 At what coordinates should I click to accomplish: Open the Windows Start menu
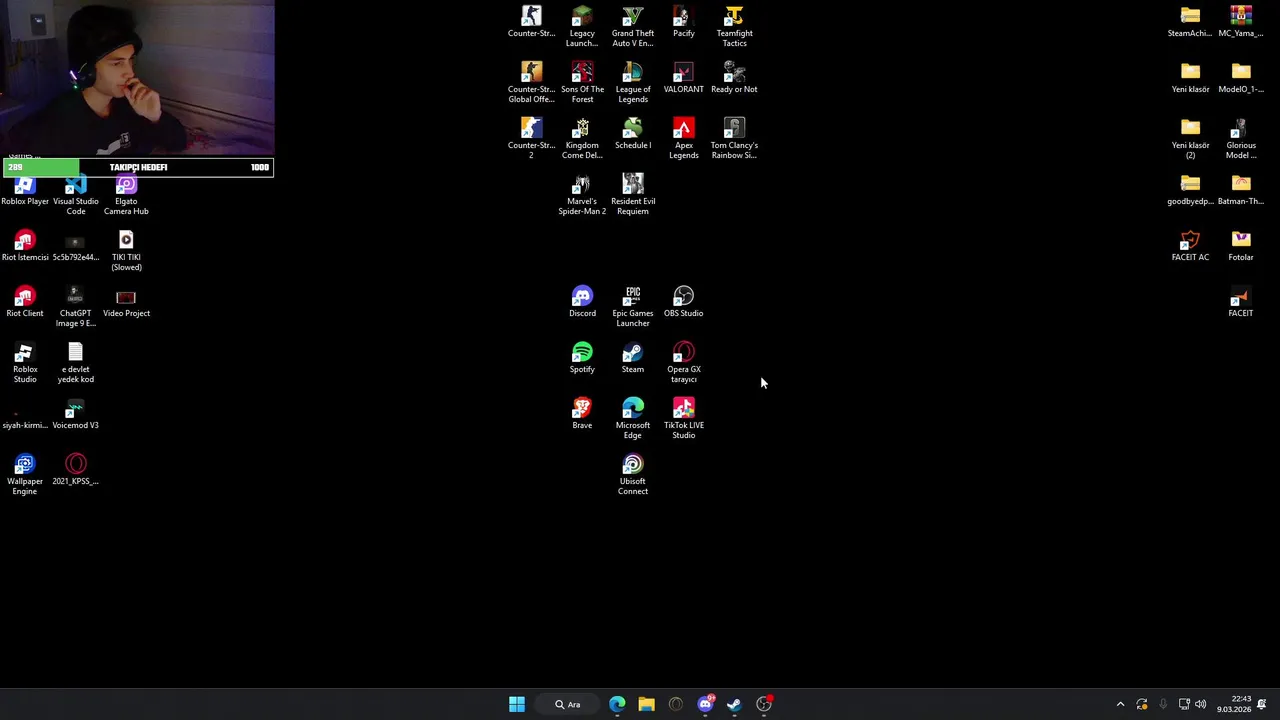tap(517, 704)
